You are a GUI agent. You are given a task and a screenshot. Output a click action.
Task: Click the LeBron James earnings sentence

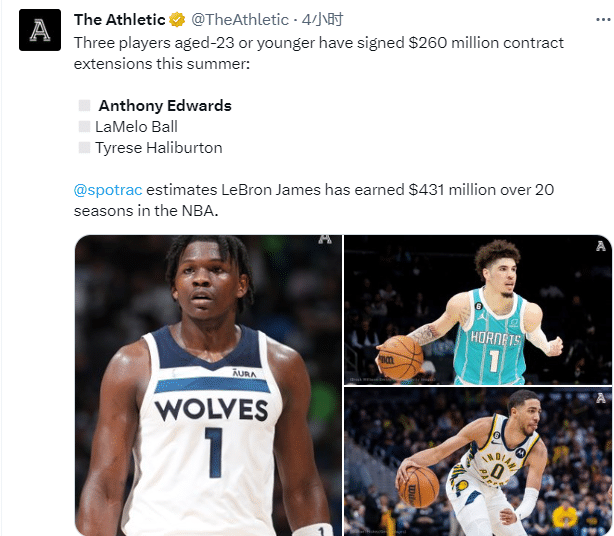tap(314, 200)
